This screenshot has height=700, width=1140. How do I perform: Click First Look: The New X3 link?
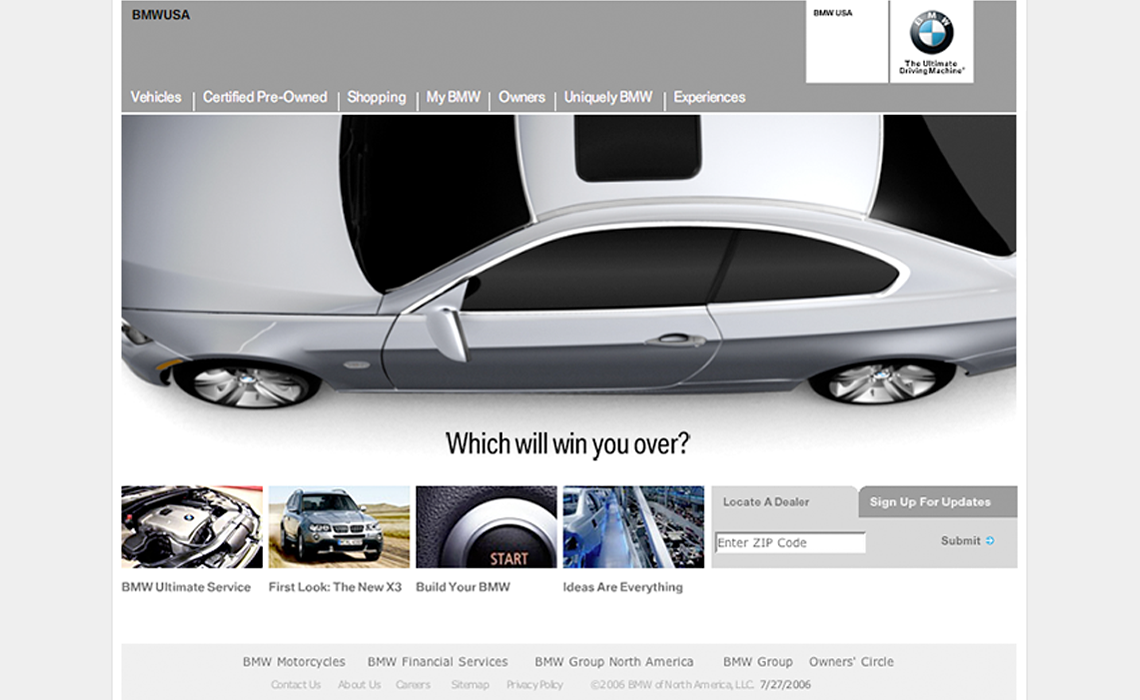click(335, 587)
